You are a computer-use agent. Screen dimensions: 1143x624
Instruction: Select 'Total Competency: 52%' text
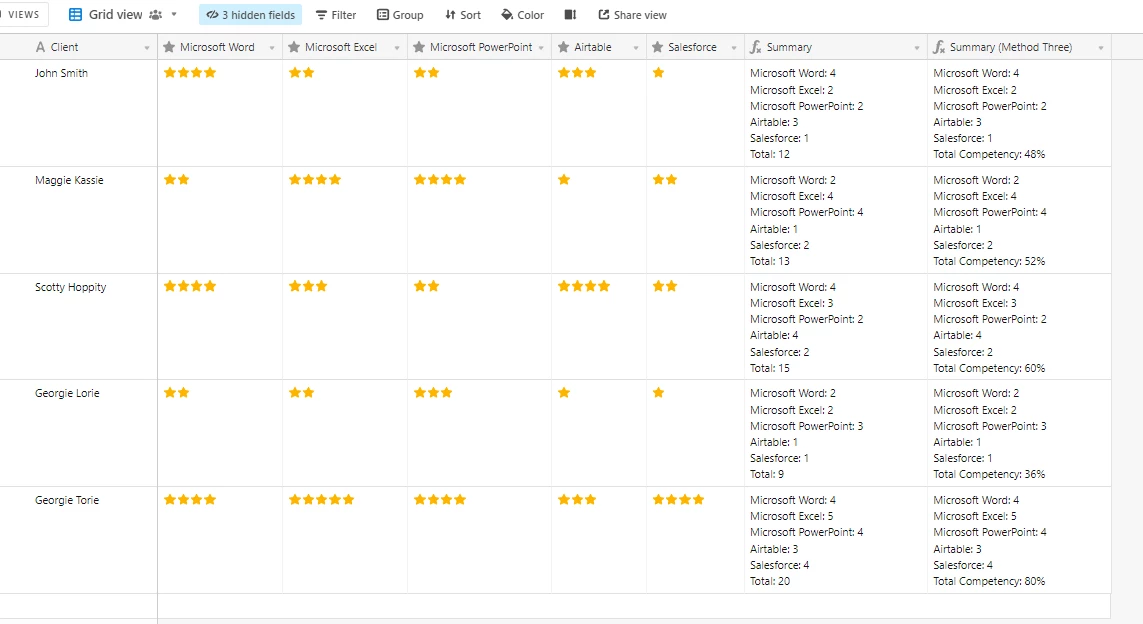click(989, 261)
